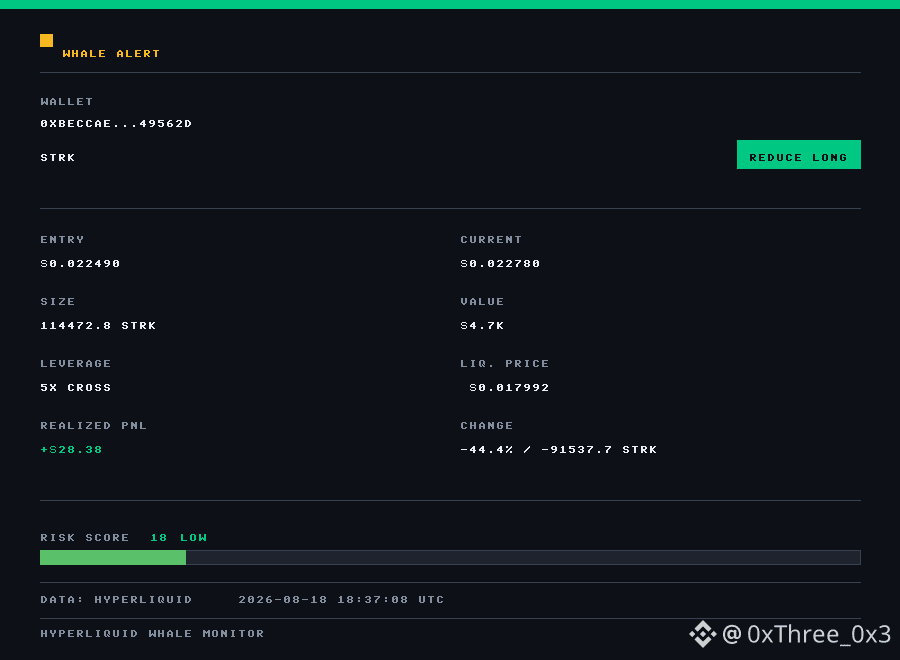Select leverage value 5X CROSS
Viewport: 900px width, 660px height.
point(76,387)
